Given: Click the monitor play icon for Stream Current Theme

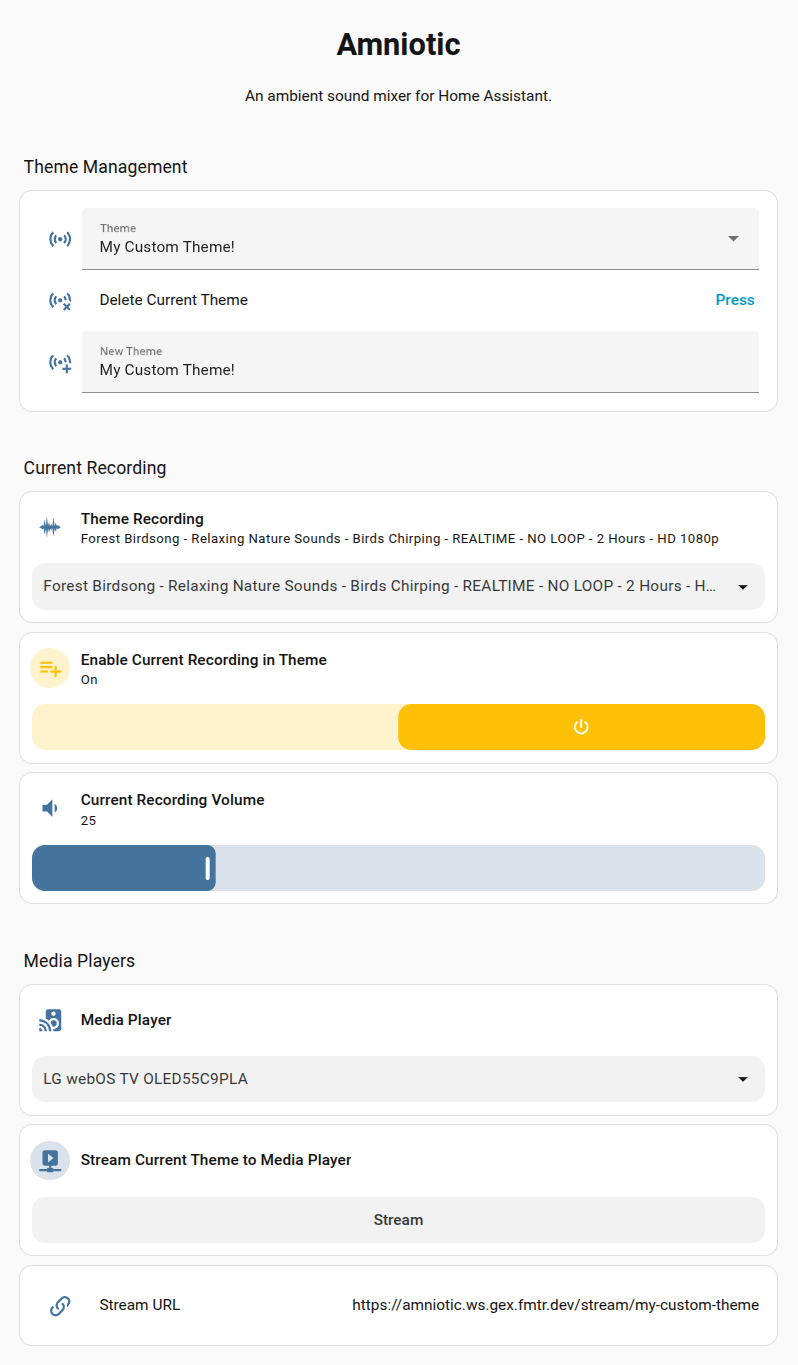Looking at the screenshot, I should coord(50,1160).
